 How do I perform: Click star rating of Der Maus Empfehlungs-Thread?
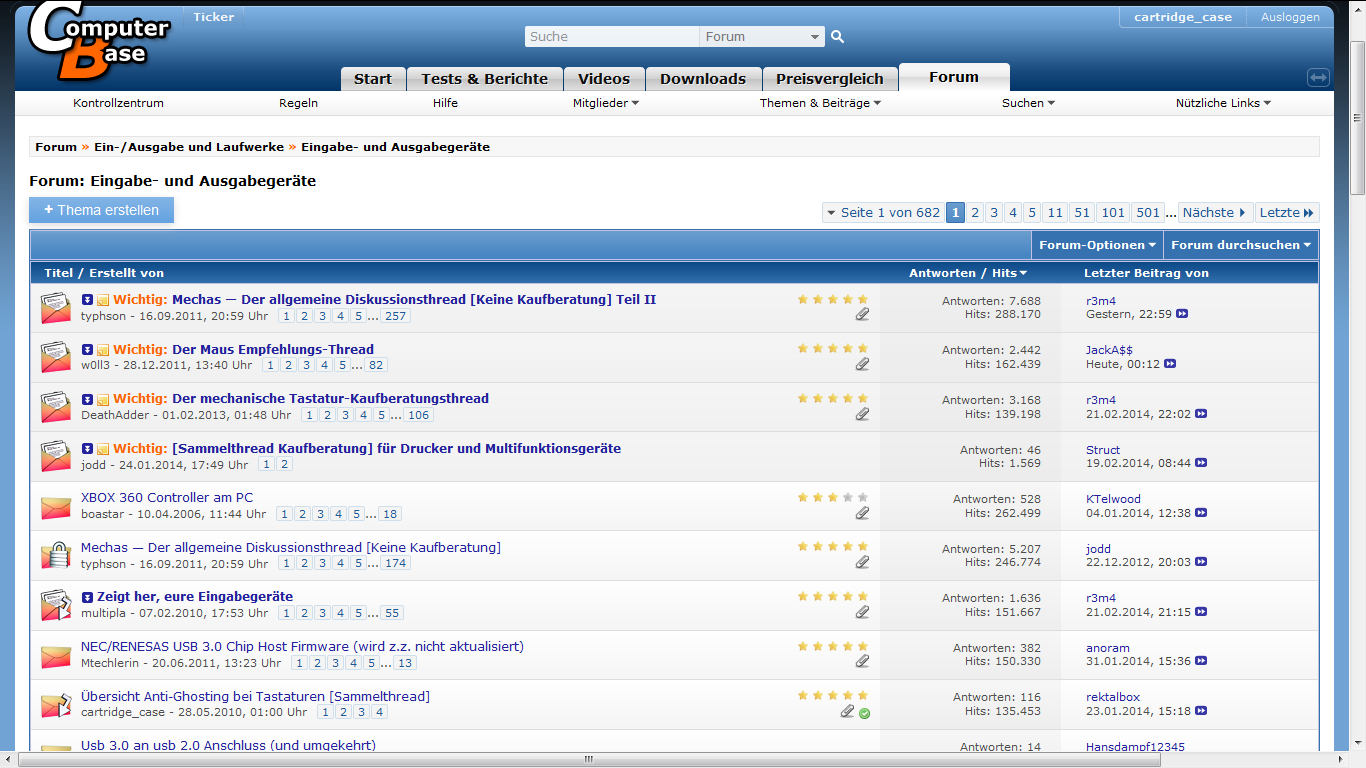tap(833, 348)
